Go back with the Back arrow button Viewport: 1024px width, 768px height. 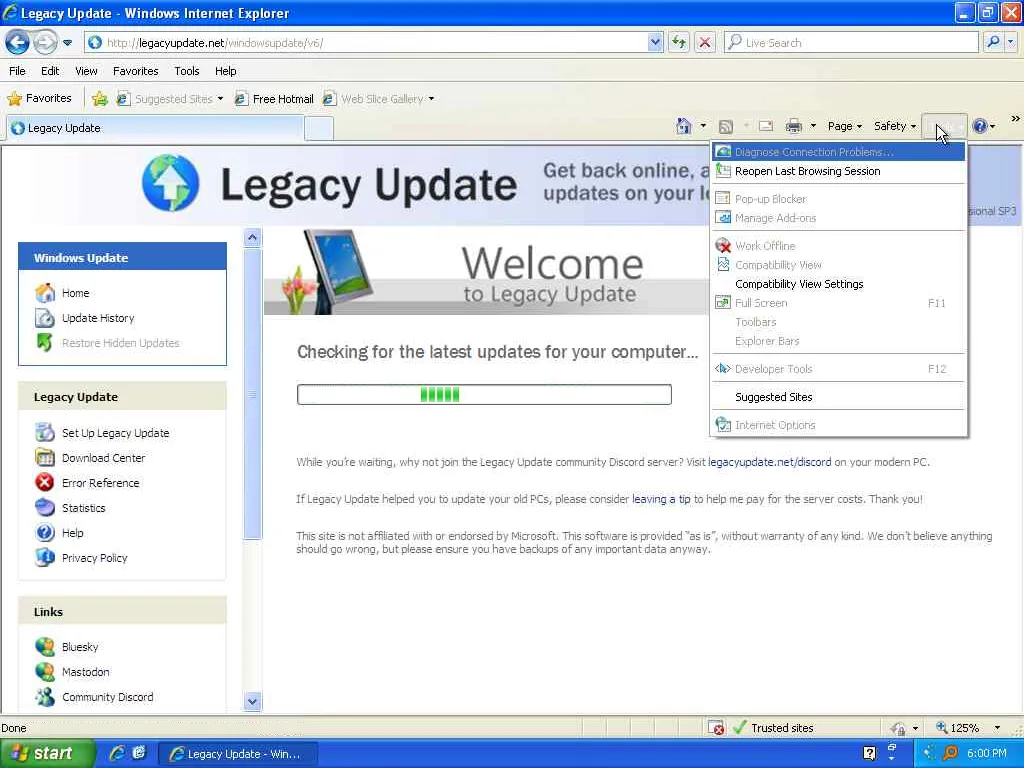(17, 43)
